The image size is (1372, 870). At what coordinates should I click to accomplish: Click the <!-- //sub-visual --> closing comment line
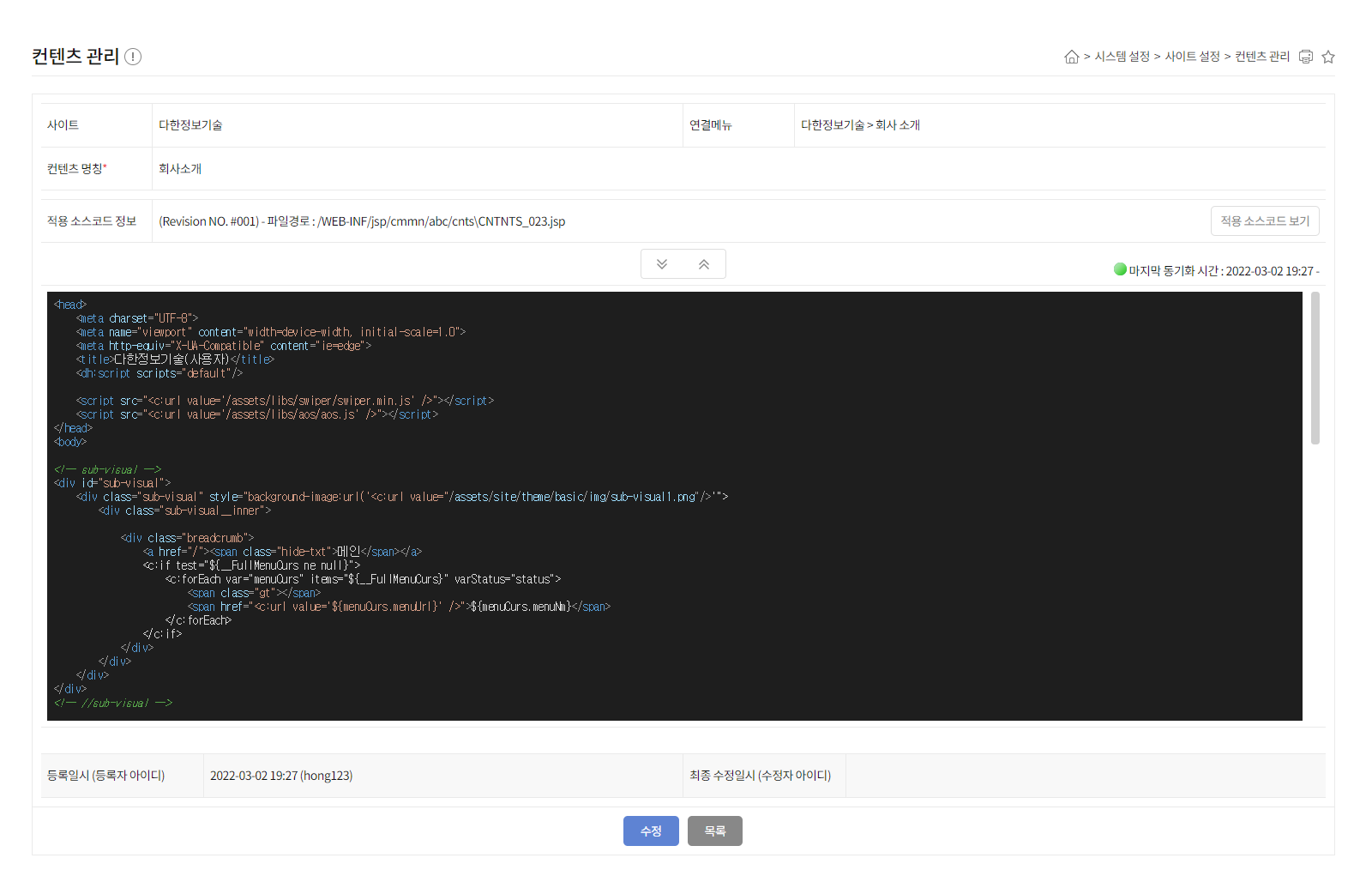(x=113, y=703)
